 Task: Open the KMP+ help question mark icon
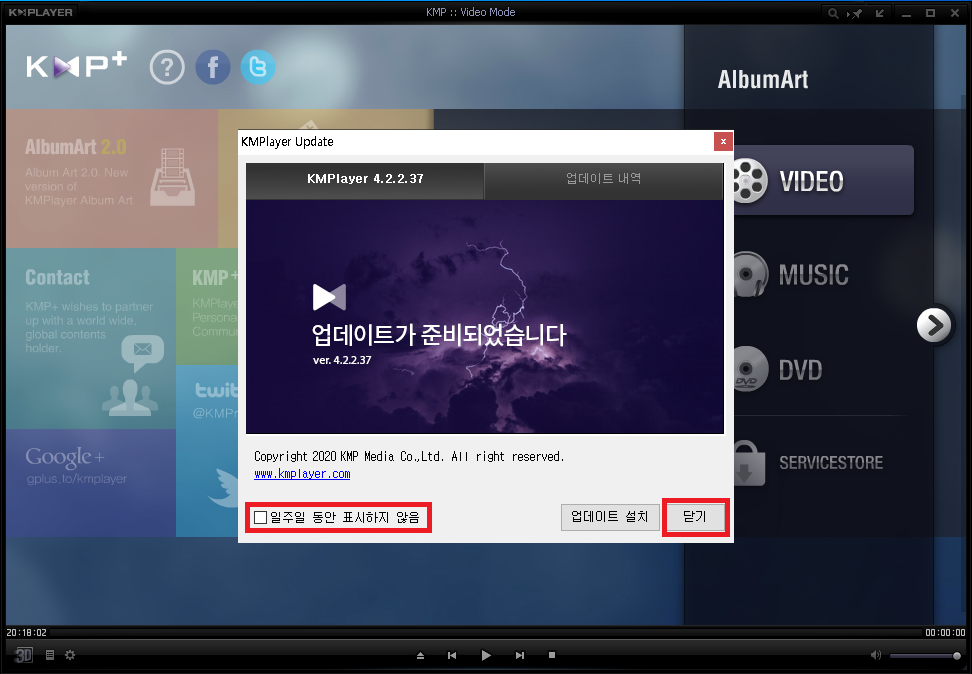click(x=167, y=67)
